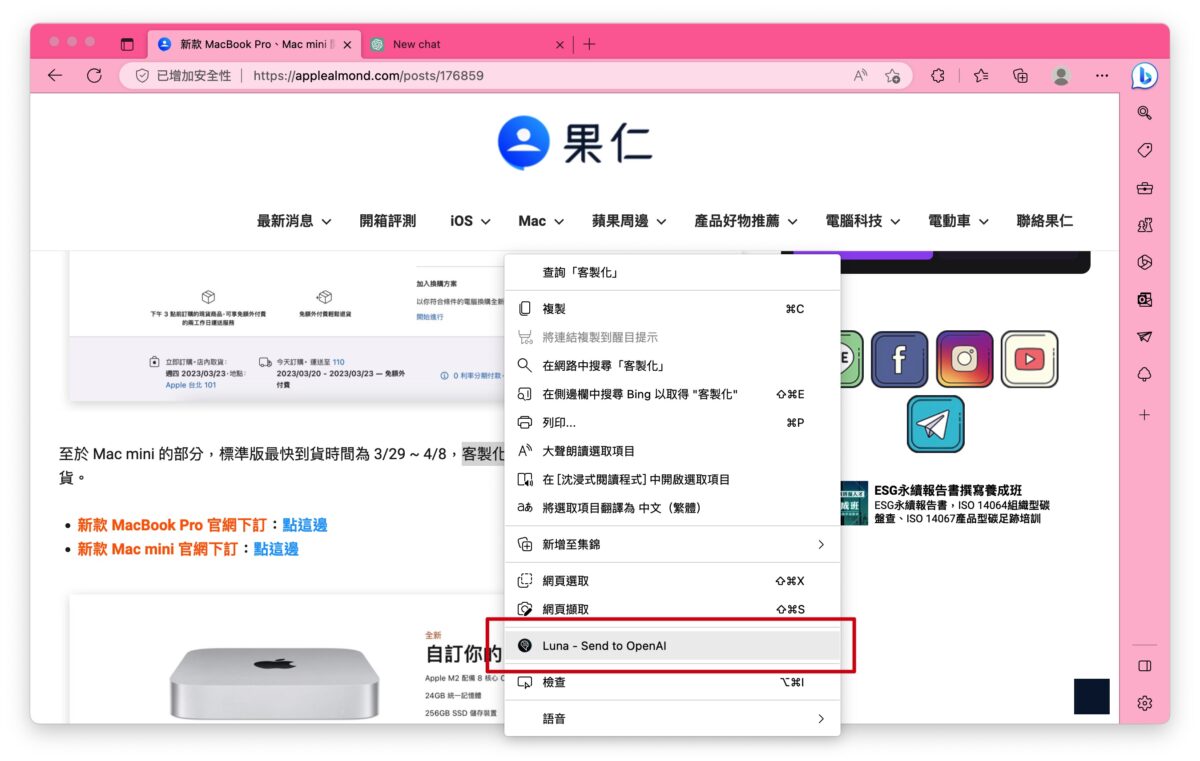Add a sidebar app with plus icon

(1144, 414)
